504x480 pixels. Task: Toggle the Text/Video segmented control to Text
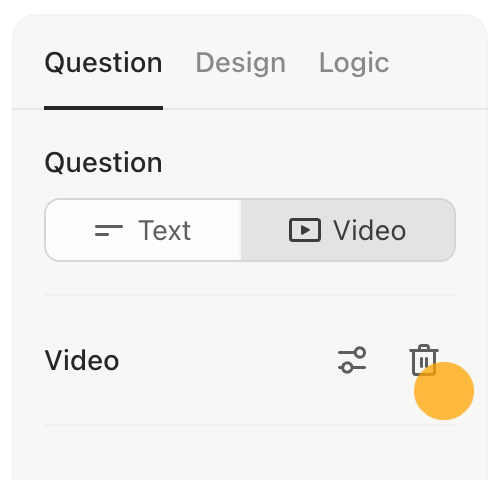(143, 230)
